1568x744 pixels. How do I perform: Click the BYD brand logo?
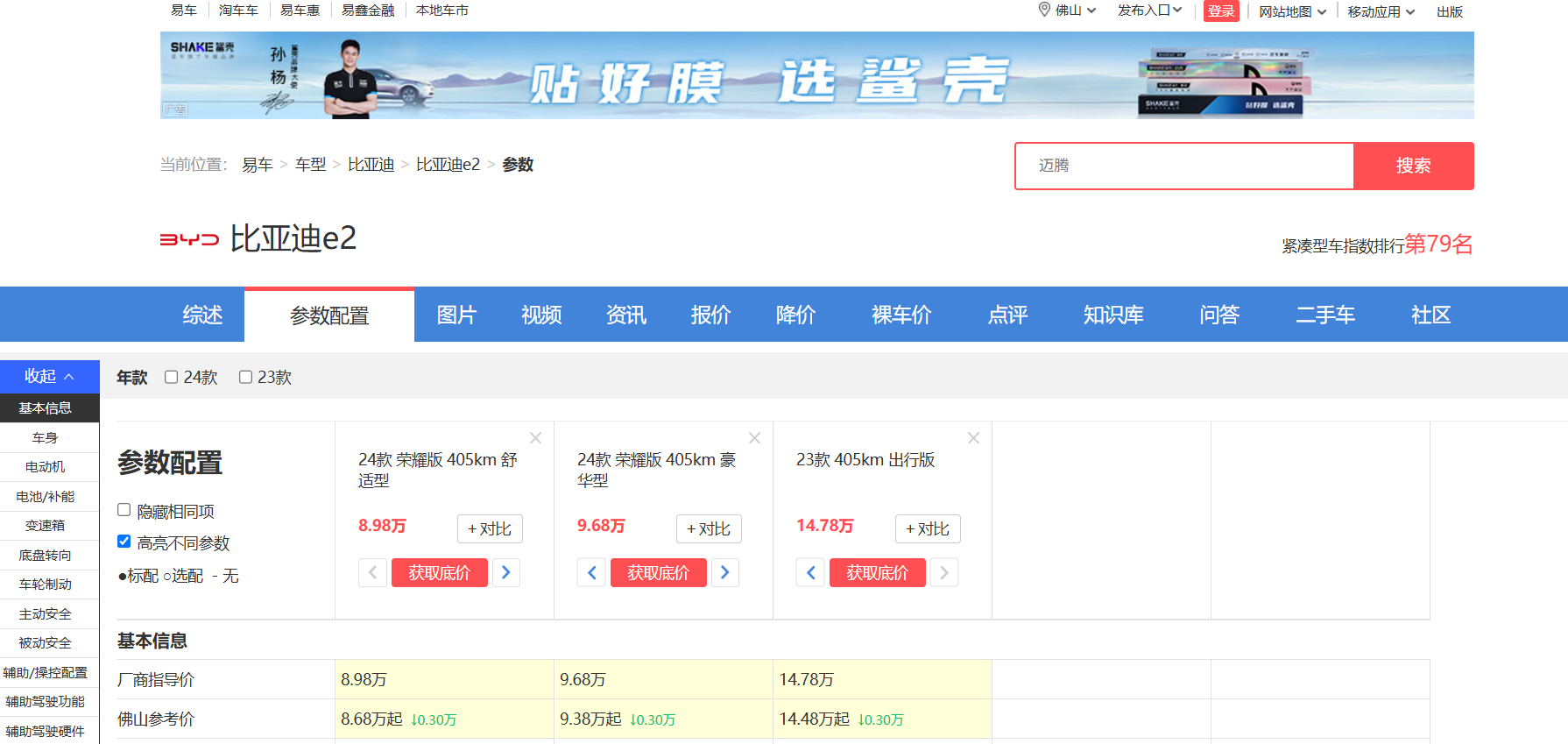tap(189, 239)
